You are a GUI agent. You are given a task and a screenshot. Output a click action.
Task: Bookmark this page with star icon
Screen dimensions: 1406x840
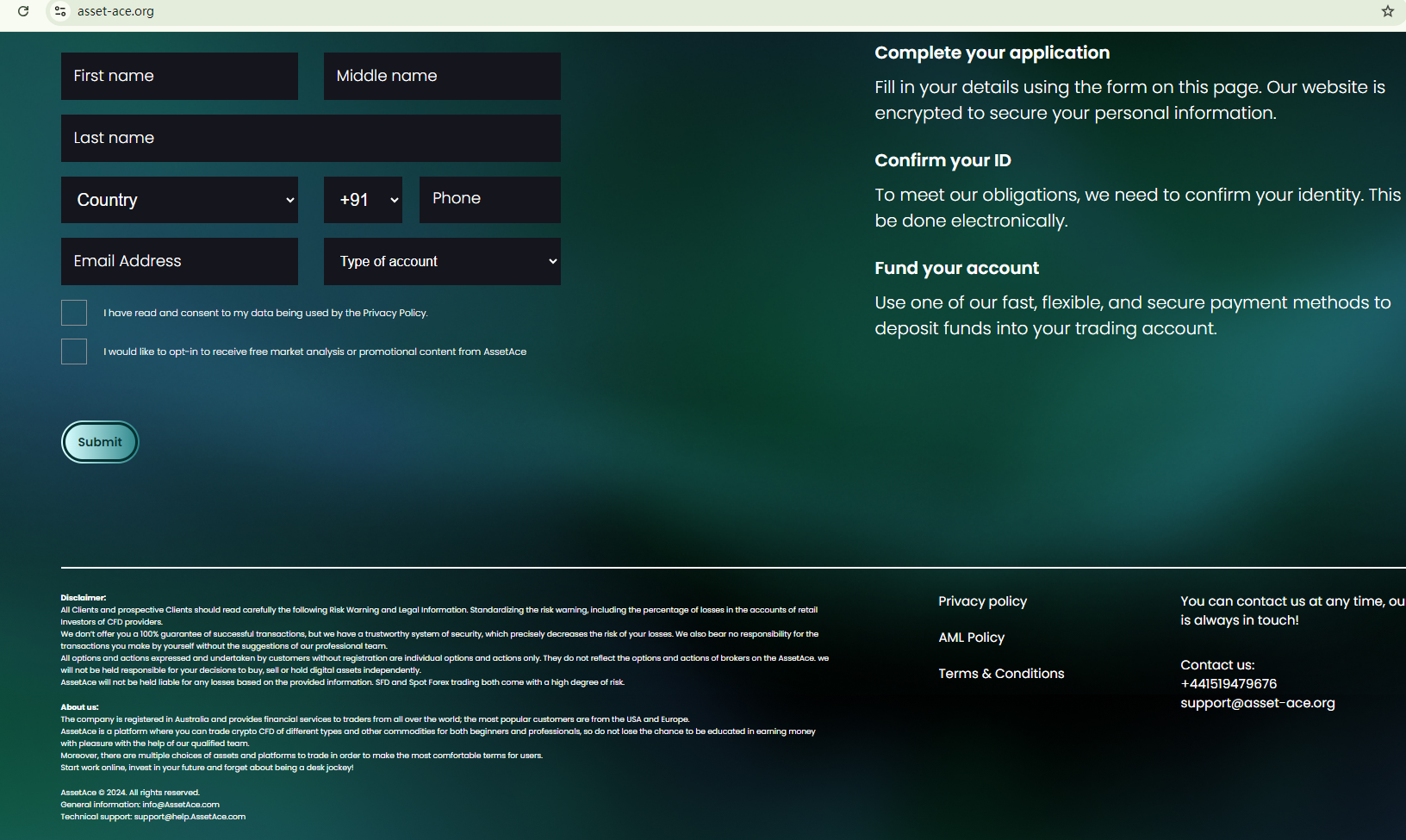[1387, 11]
